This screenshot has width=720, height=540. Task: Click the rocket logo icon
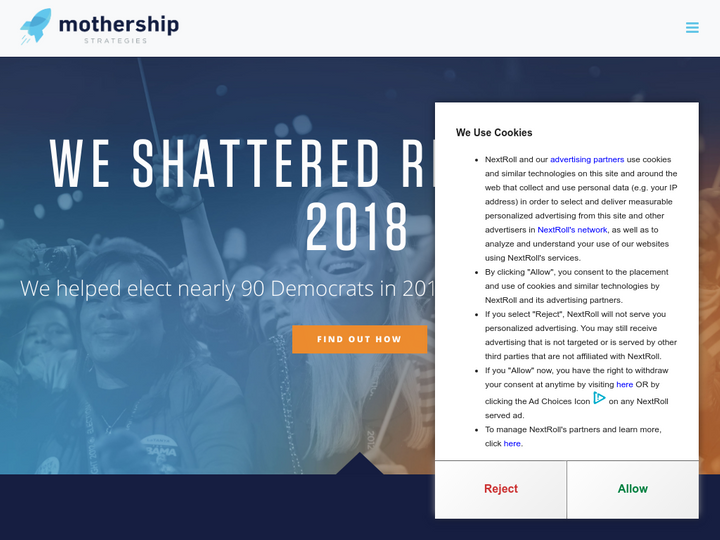36,25
